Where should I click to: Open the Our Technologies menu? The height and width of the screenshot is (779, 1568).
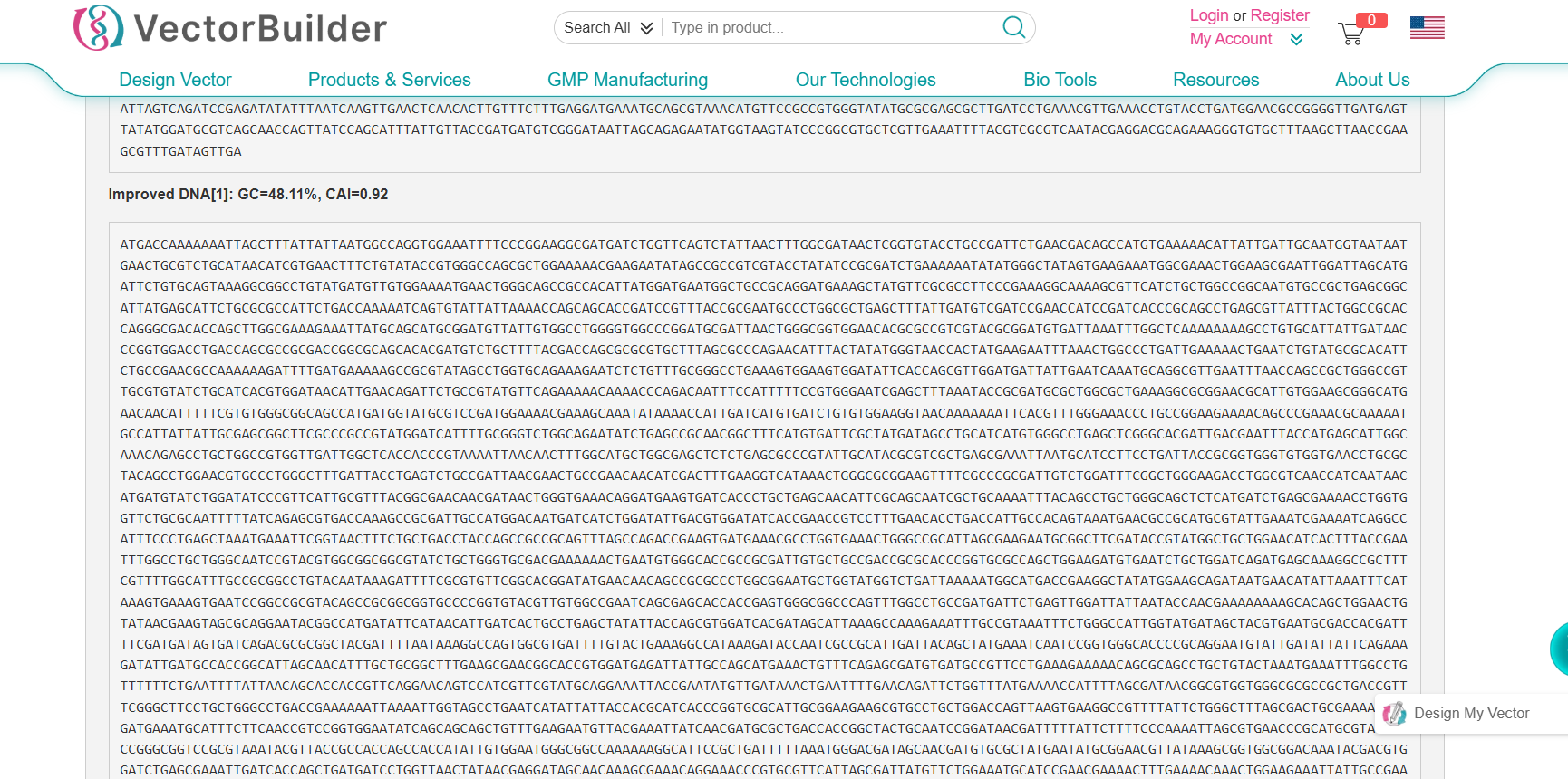866,80
